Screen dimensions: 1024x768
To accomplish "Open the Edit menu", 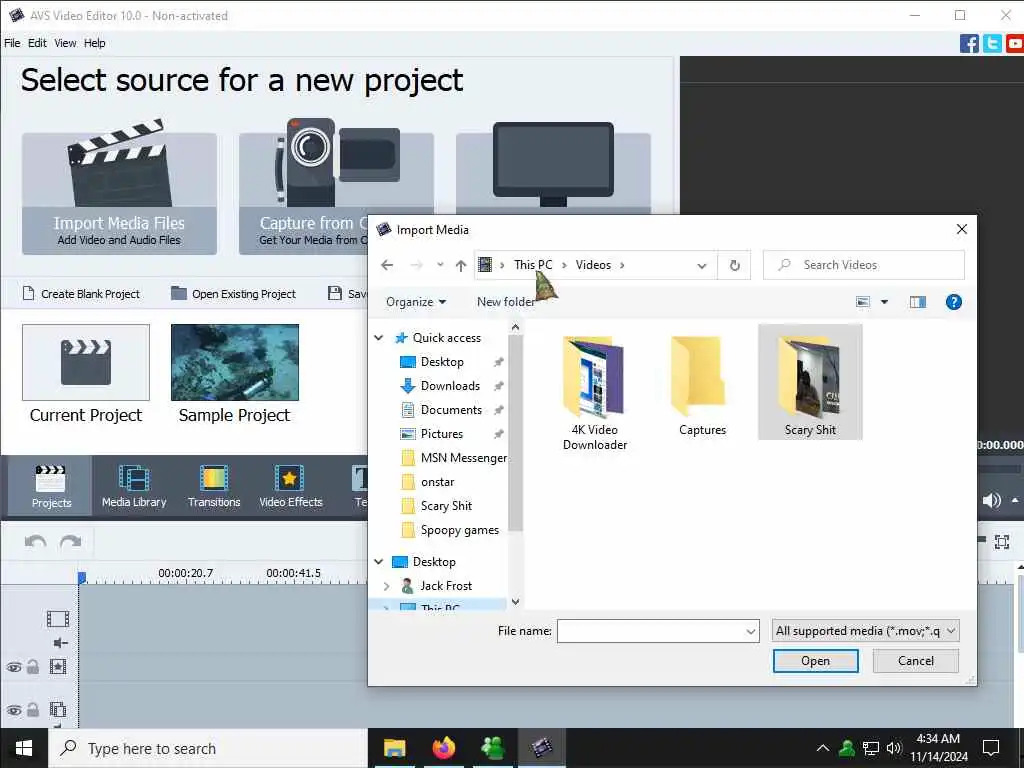I will click(37, 43).
